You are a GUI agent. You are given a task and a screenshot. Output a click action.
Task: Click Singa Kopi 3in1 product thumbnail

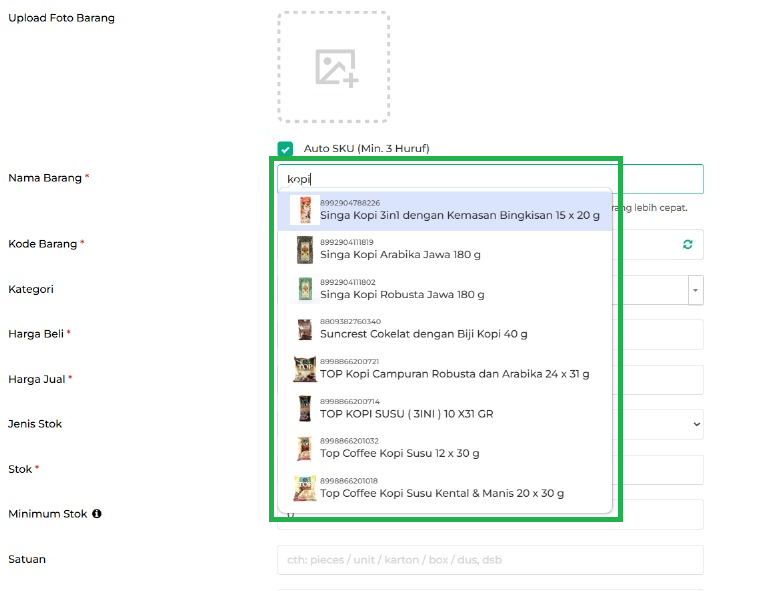pyautogui.click(x=305, y=210)
